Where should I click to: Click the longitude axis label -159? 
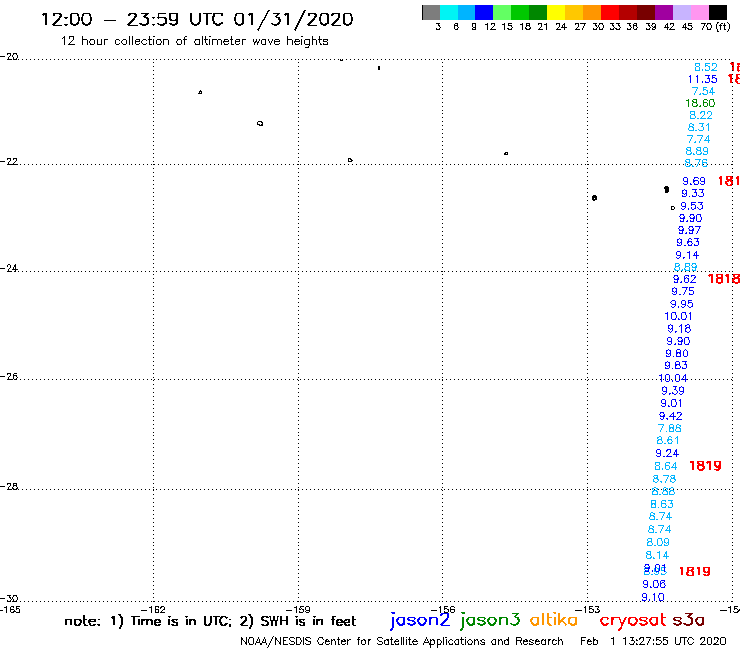(x=299, y=610)
